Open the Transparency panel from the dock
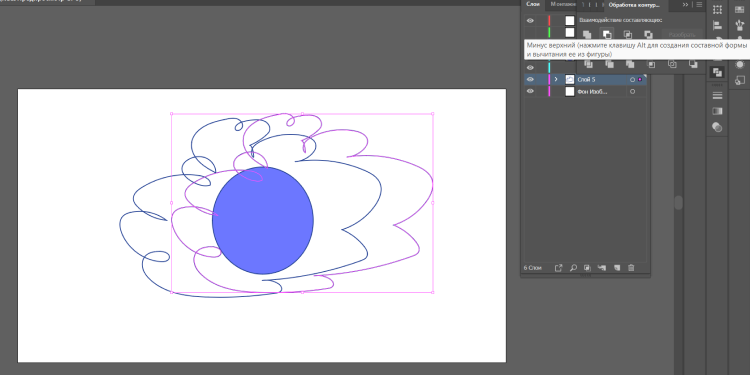The height and width of the screenshot is (375, 750). pyautogui.click(x=717, y=127)
